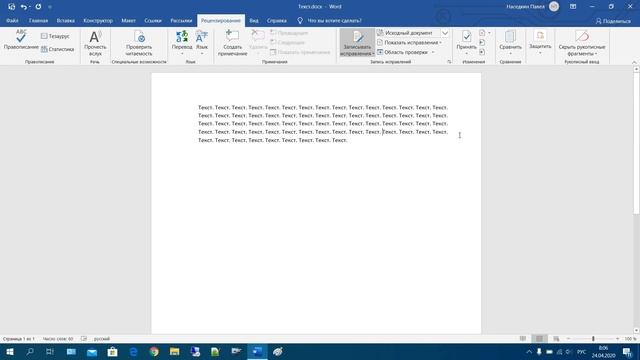Open the Перевод translate menu
This screenshot has width=640, height=360.
(x=182, y=43)
